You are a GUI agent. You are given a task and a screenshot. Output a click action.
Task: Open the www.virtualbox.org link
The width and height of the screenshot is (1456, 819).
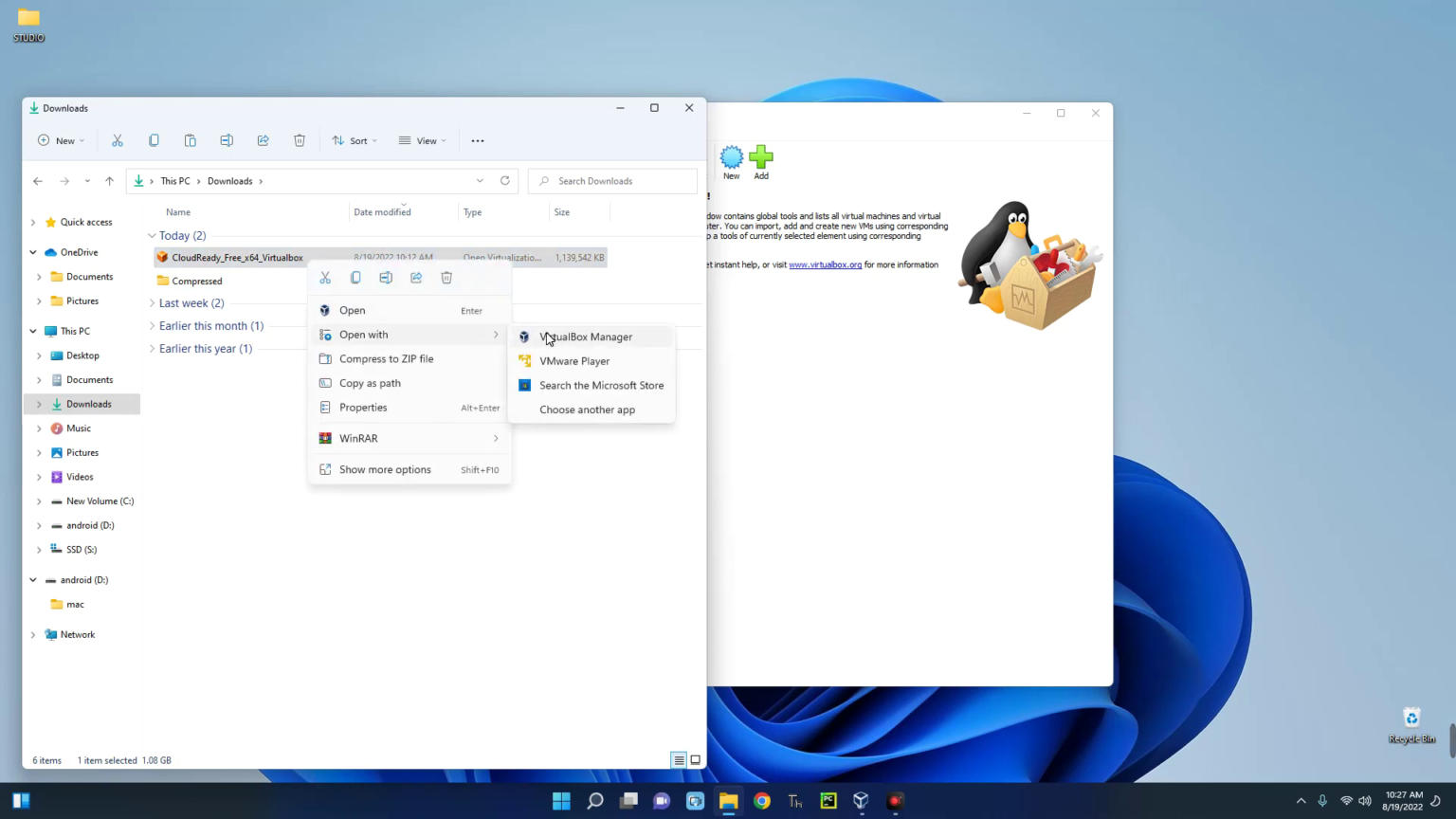click(825, 264)
